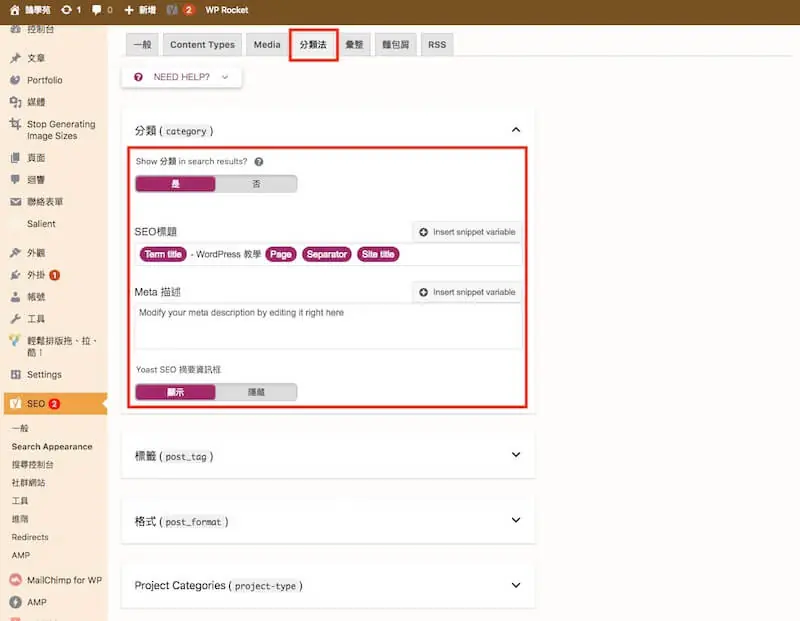Collapse the category section chevron
Screen dimensions: 800x621
516,130
